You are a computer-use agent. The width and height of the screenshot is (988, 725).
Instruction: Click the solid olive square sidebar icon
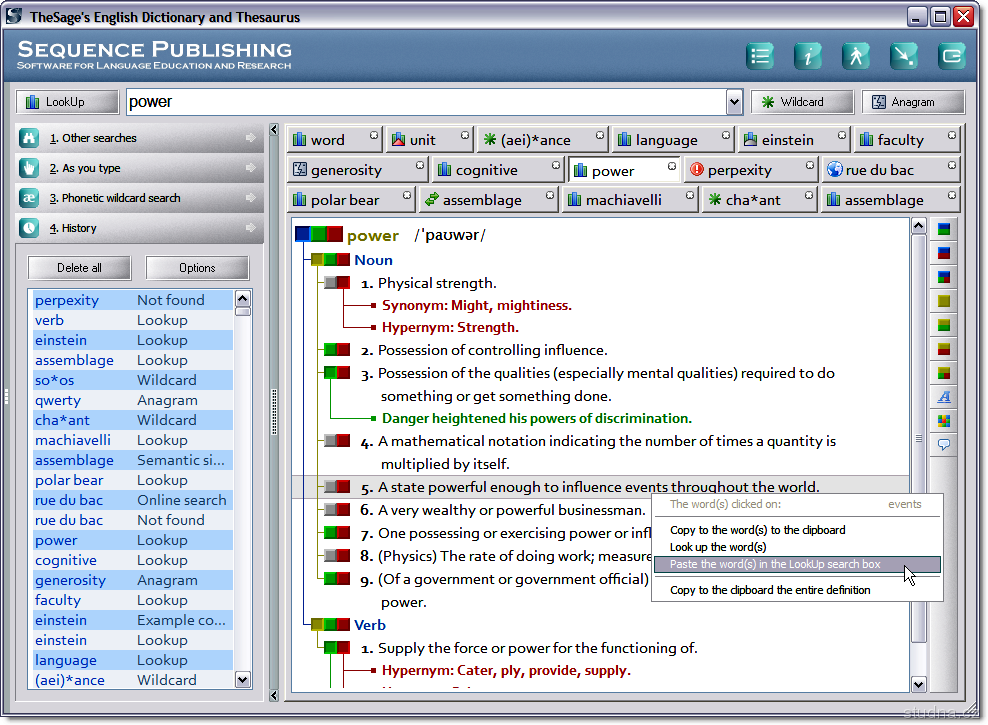[x=943, y=301]
